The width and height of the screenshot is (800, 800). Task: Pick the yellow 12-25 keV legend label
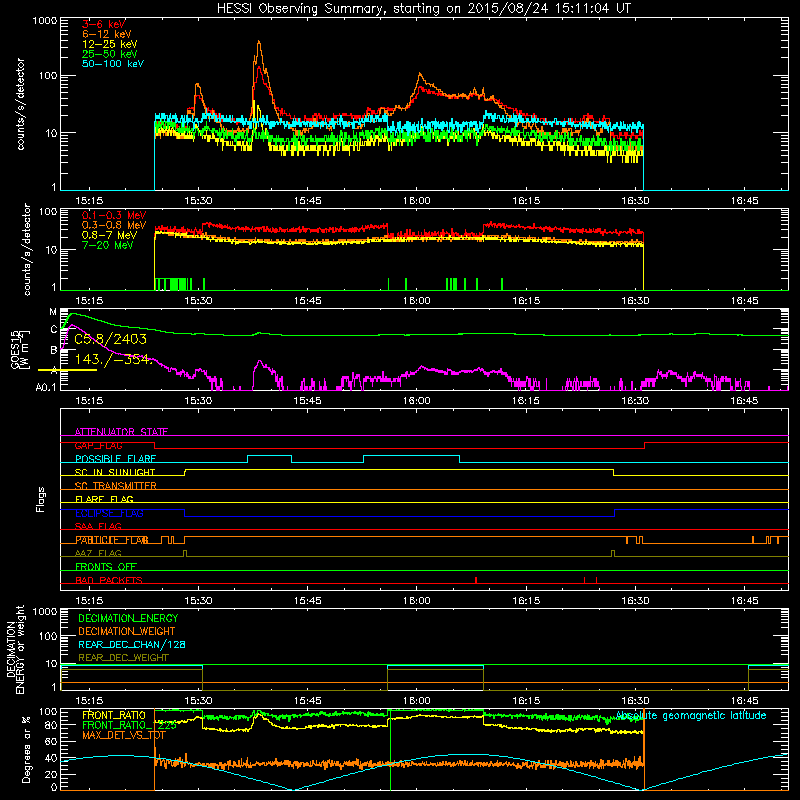click(110, 44)
